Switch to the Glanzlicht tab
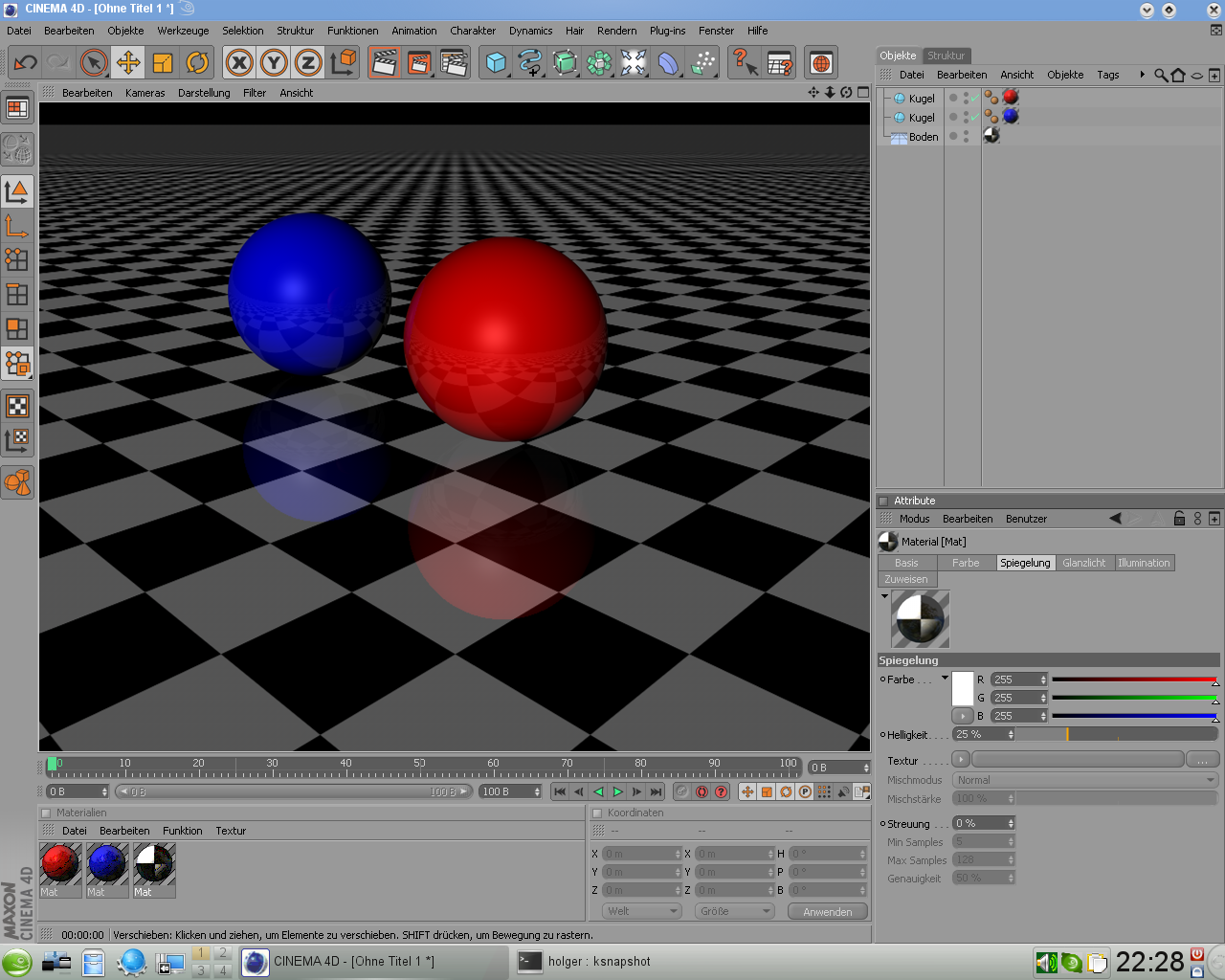This screenshot has width=1225, height=980. point(1083,563)
